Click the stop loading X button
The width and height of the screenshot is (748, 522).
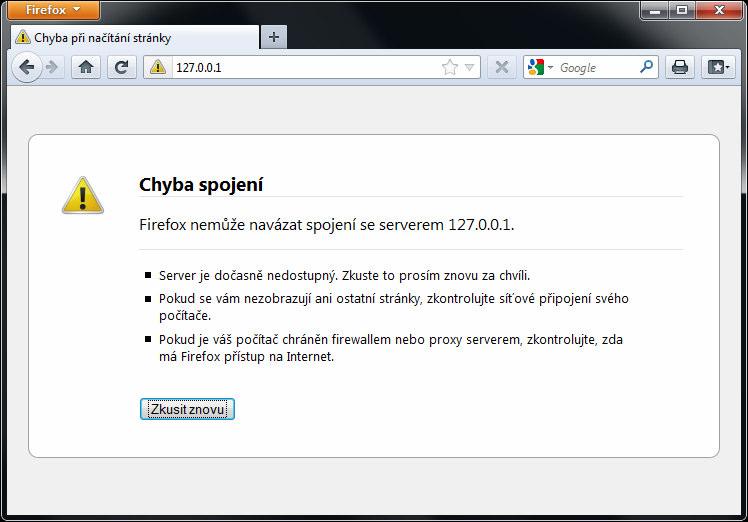coord(502,67)
